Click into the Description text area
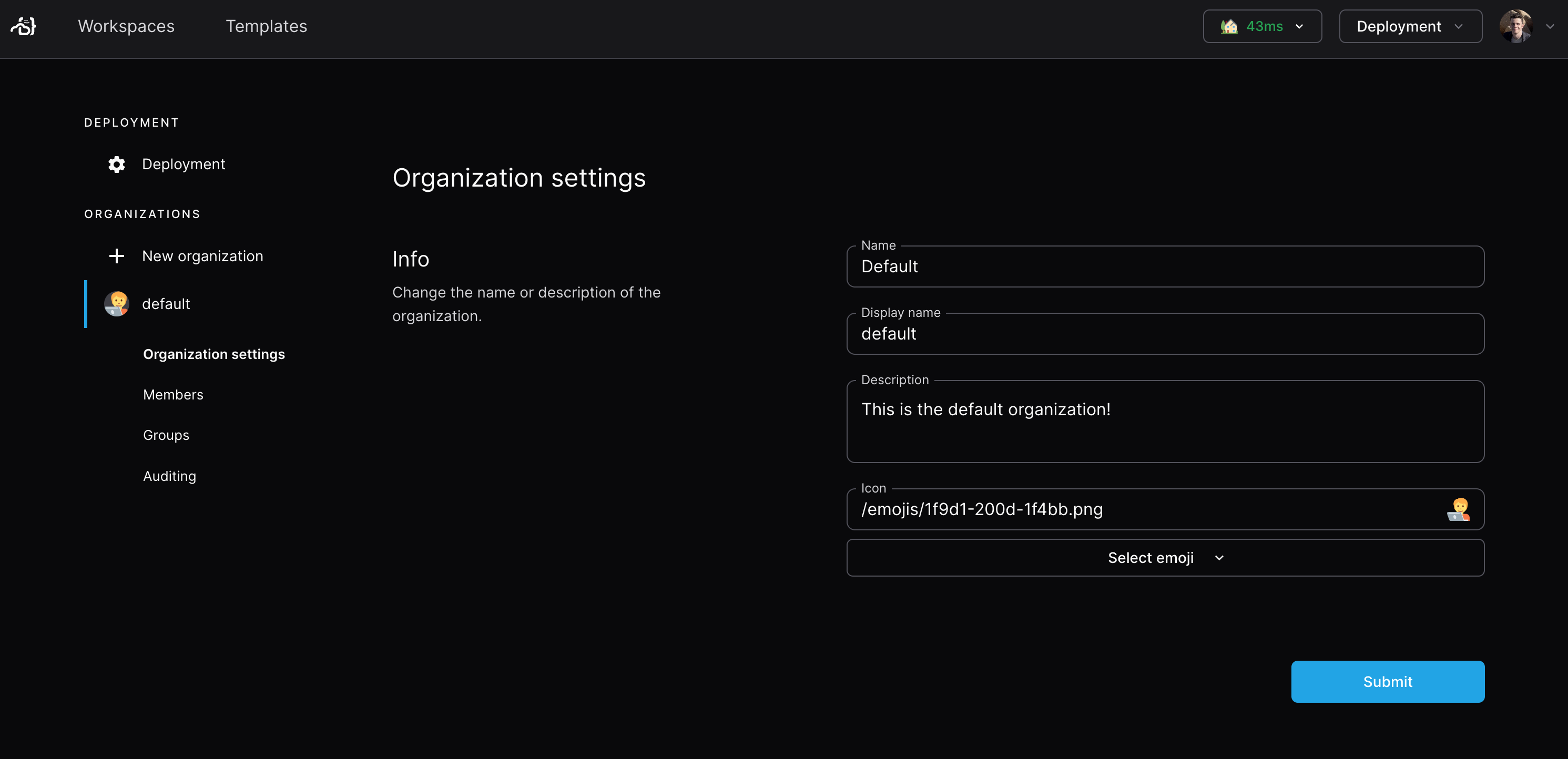The image size is (1568, 759). click(1165, 422)
